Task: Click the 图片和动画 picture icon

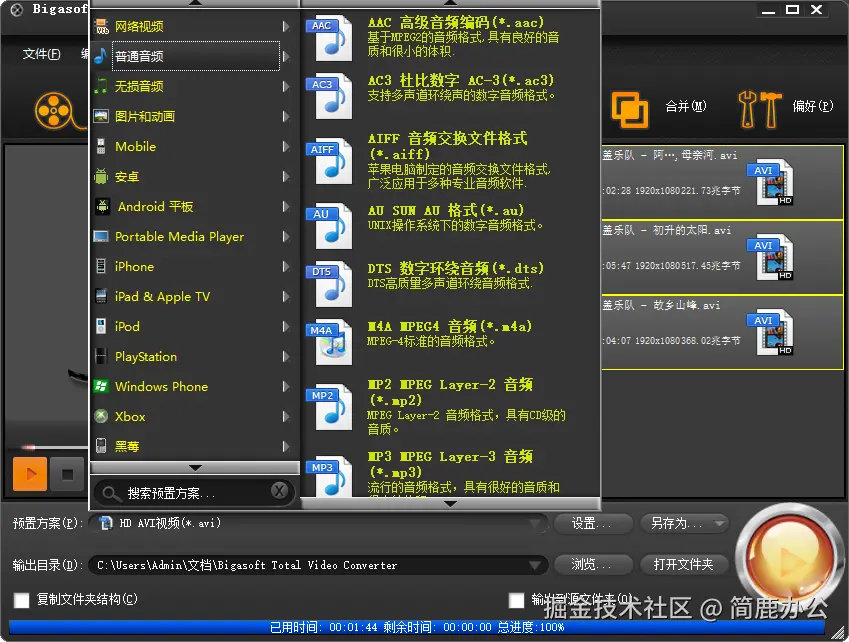Action: point(101,116)
